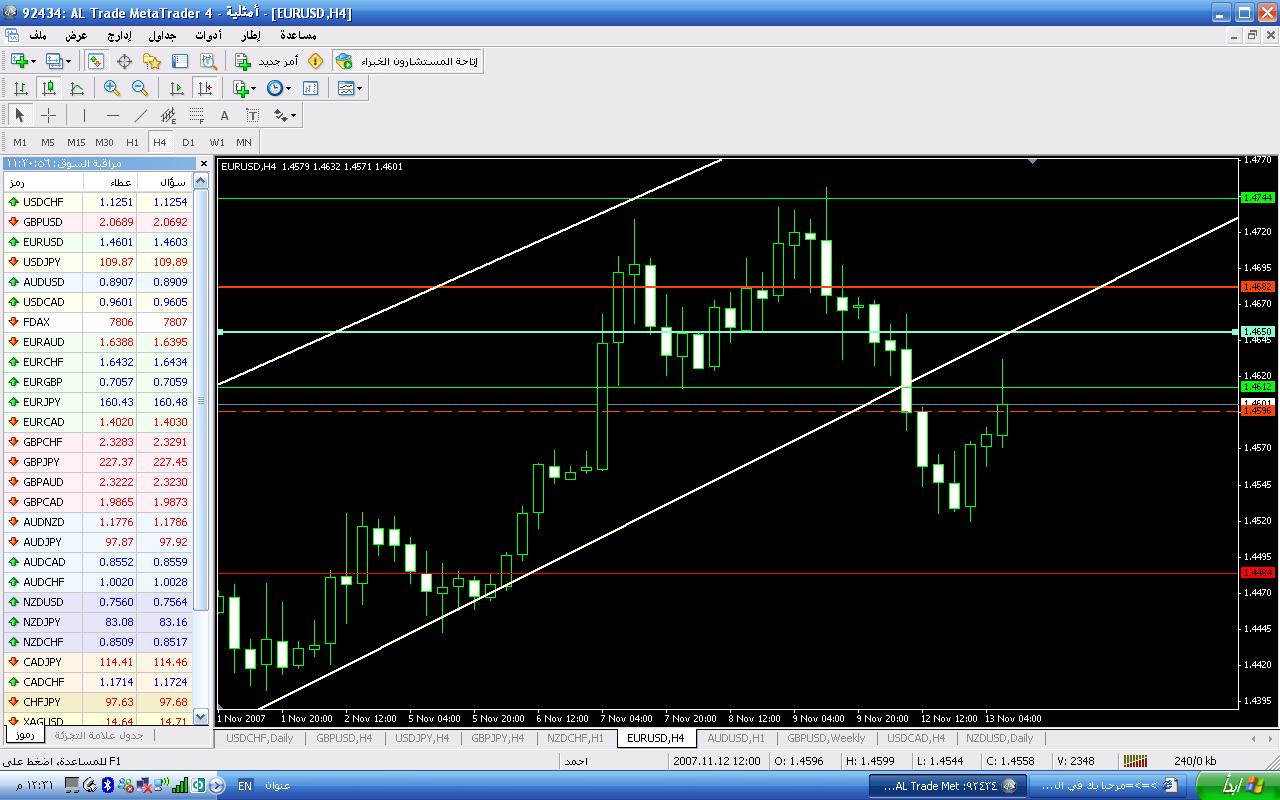Expand the templates dropdown arrow
This screenshot has width=1280, height=800.
[360, 88]
